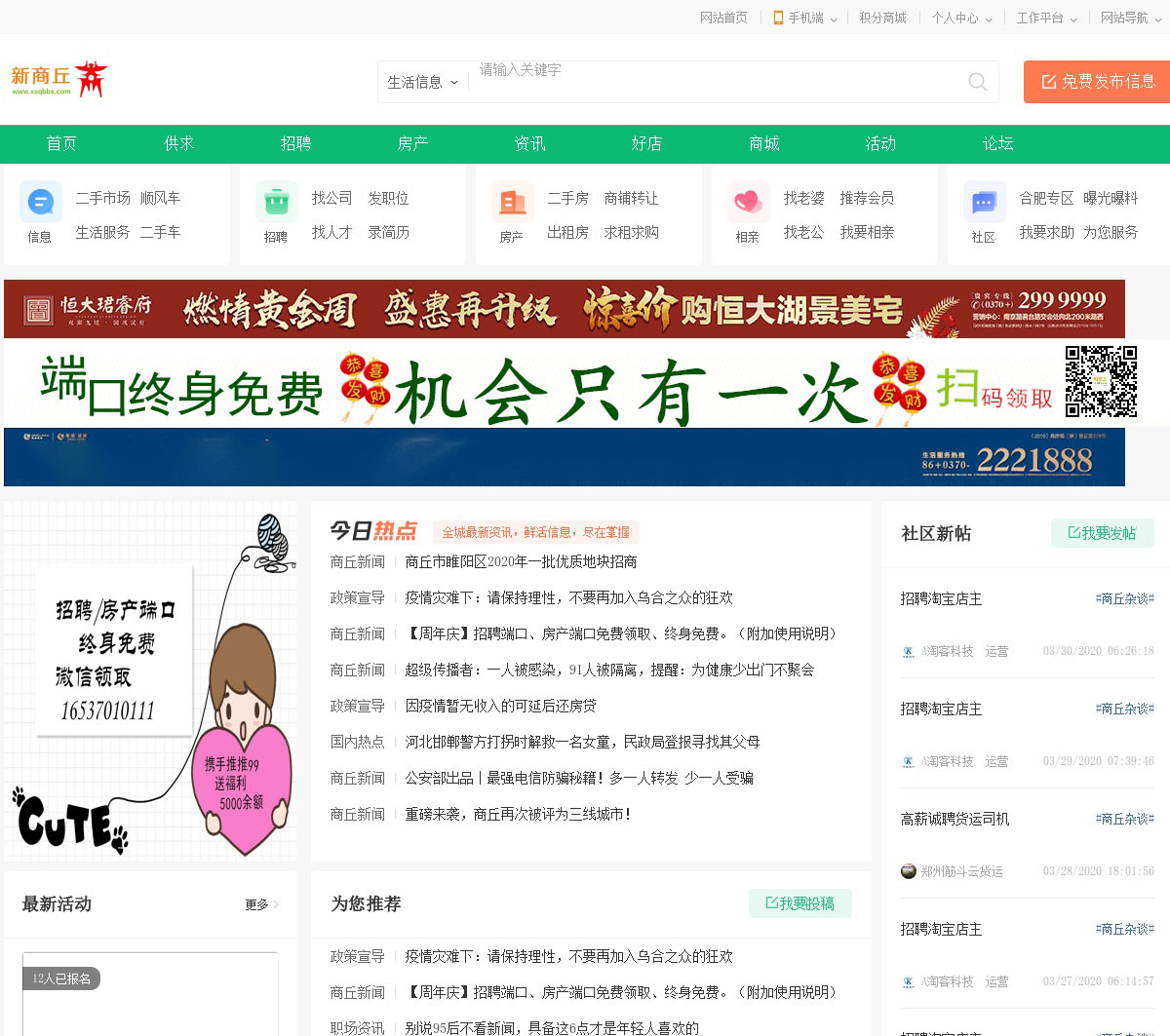Viewport: 1170px width, 1036px height.
Task: Click the keyword search input field
Action: (712, 82)
